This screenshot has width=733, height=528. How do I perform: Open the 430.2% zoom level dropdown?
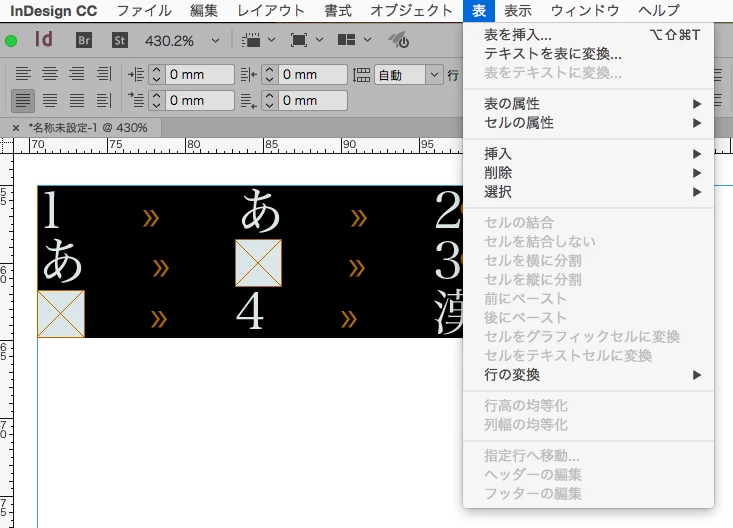click(216, 41)
